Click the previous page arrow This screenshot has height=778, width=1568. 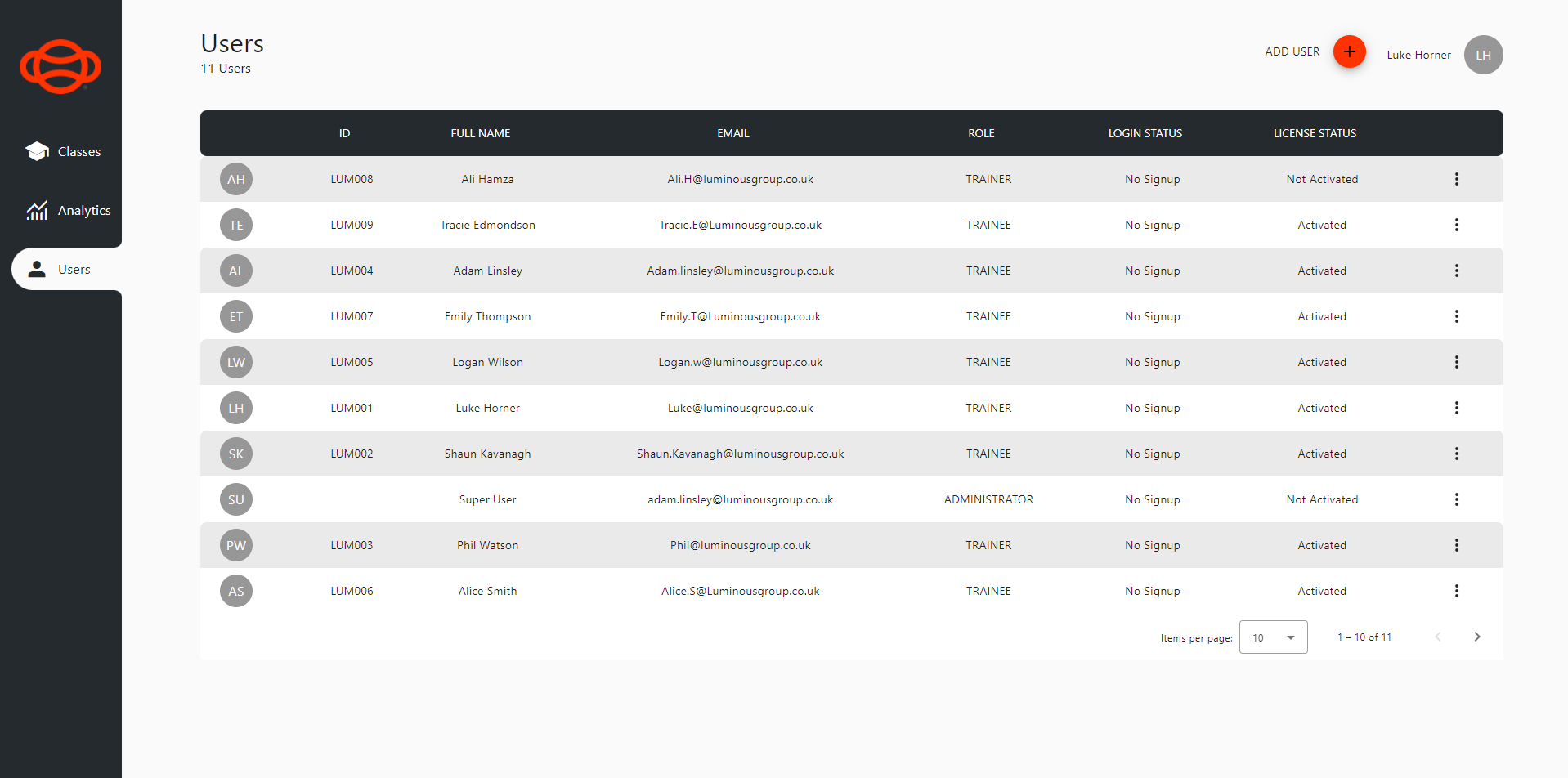click(1437, 637)
